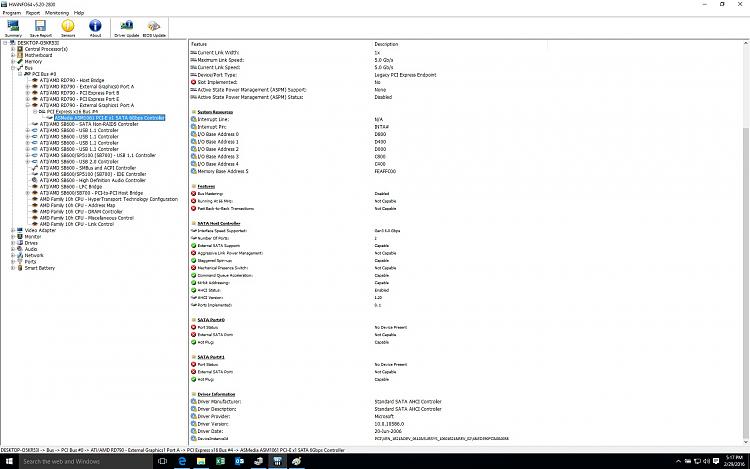Open the Report menu
The image size is (750, 469).
pos(33,13)
